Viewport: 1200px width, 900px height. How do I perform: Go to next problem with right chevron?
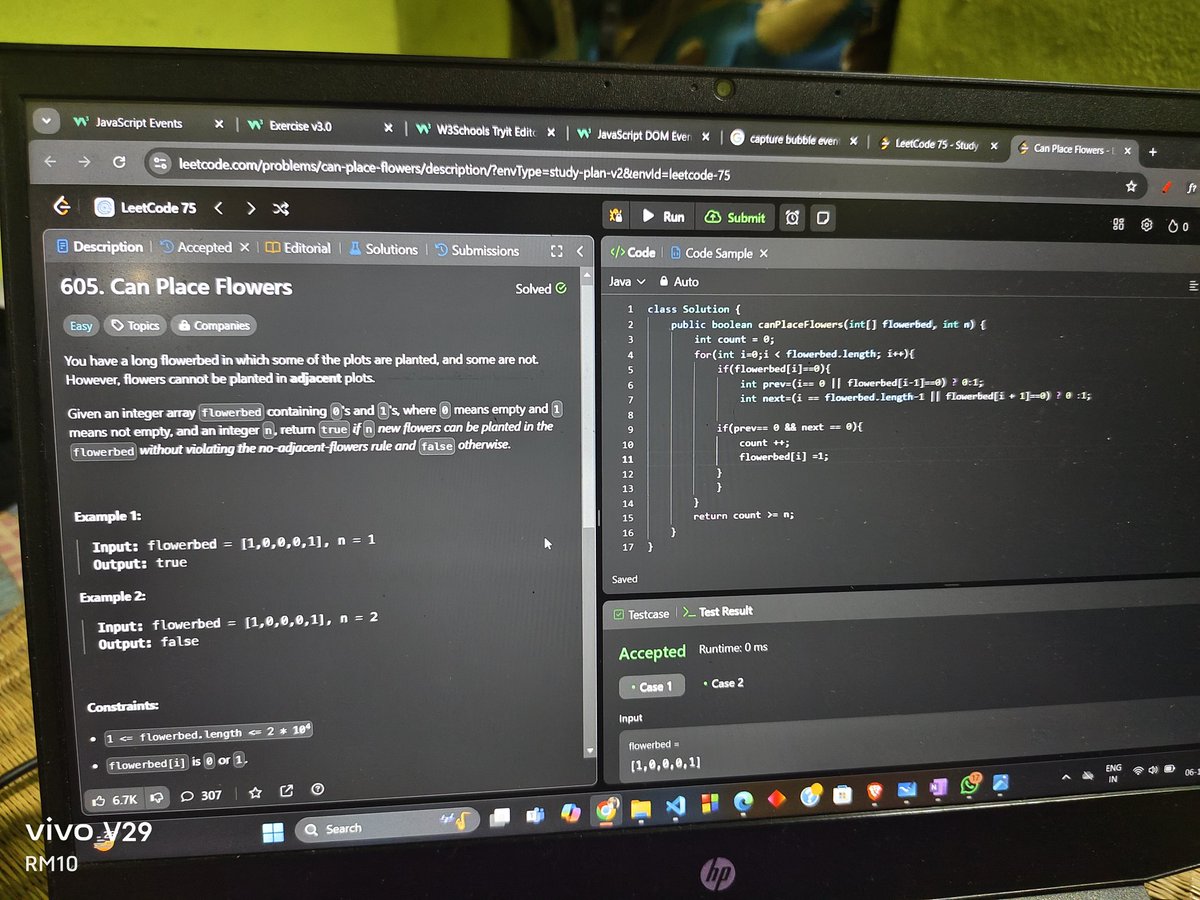[x=250, y=208]
